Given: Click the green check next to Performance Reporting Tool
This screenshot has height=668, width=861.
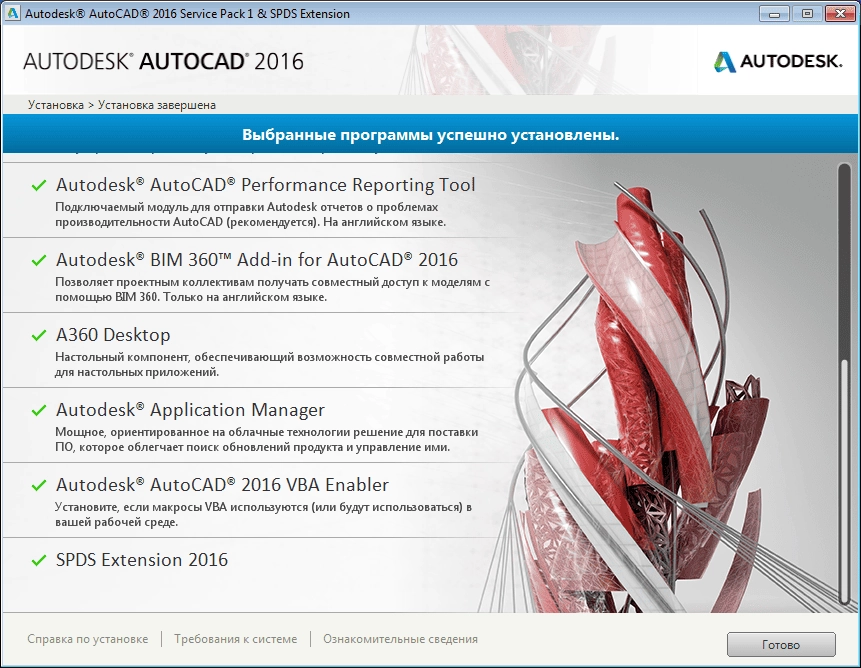Looking at the screenshot, I should click(x=39, y=186).
